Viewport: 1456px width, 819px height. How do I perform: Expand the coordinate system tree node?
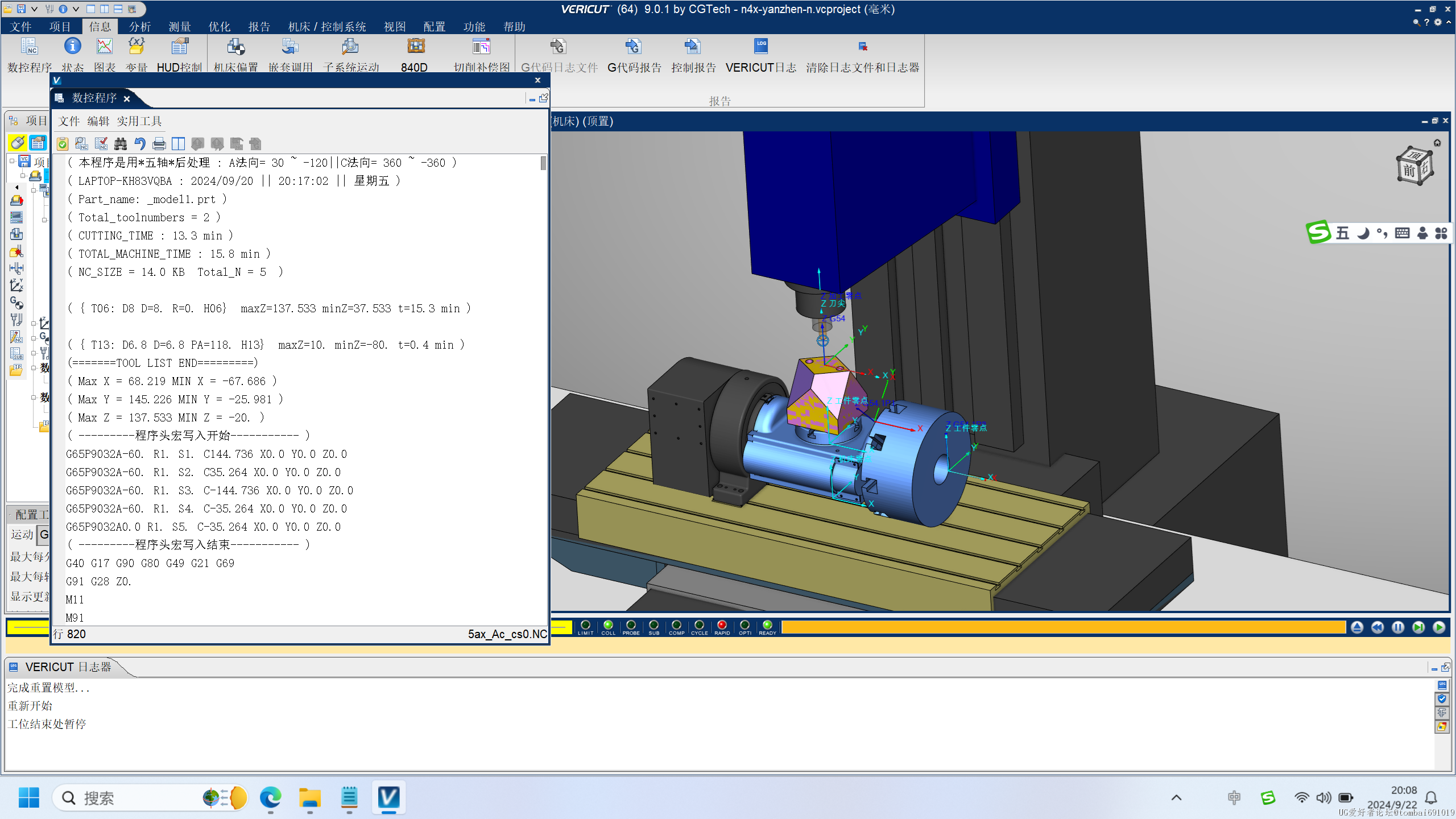(34, 323)
